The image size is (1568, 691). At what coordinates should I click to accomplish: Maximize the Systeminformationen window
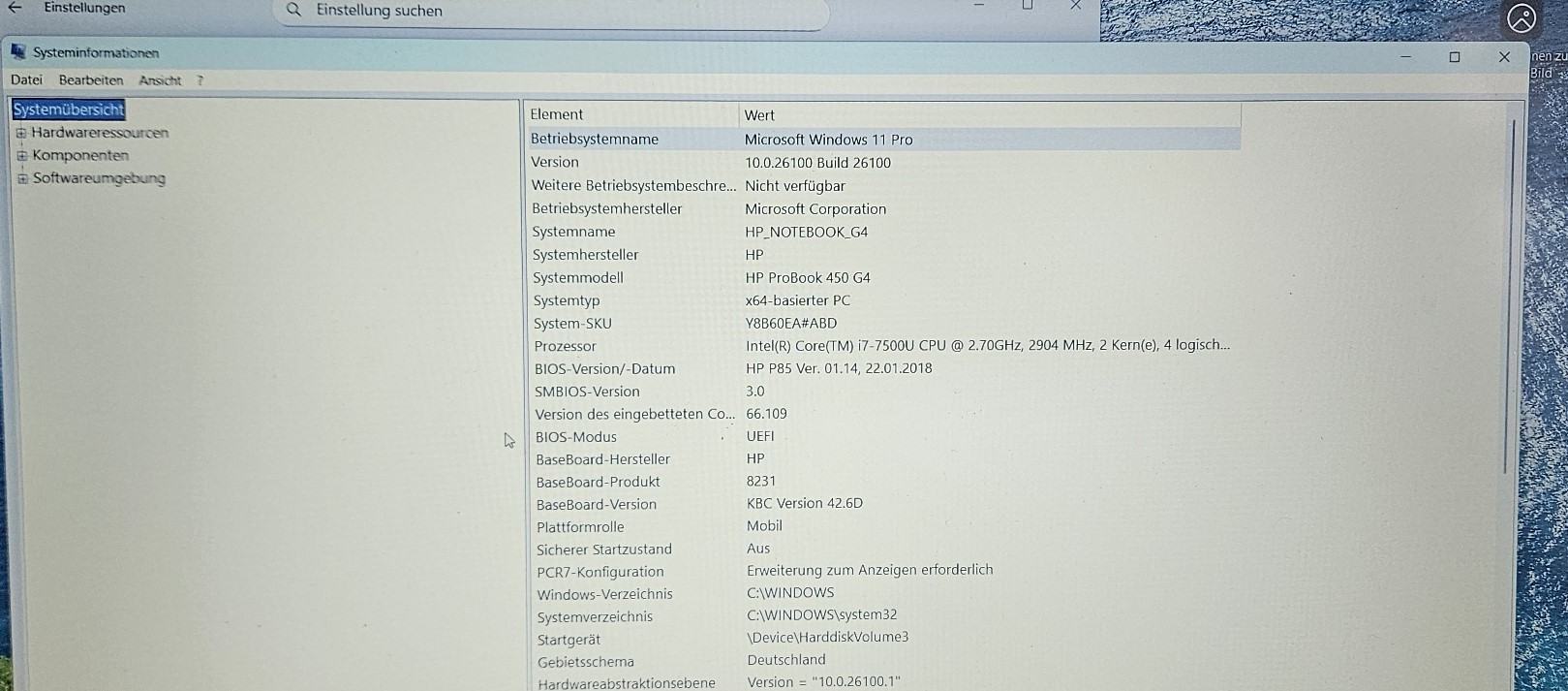click(1454, 57)
